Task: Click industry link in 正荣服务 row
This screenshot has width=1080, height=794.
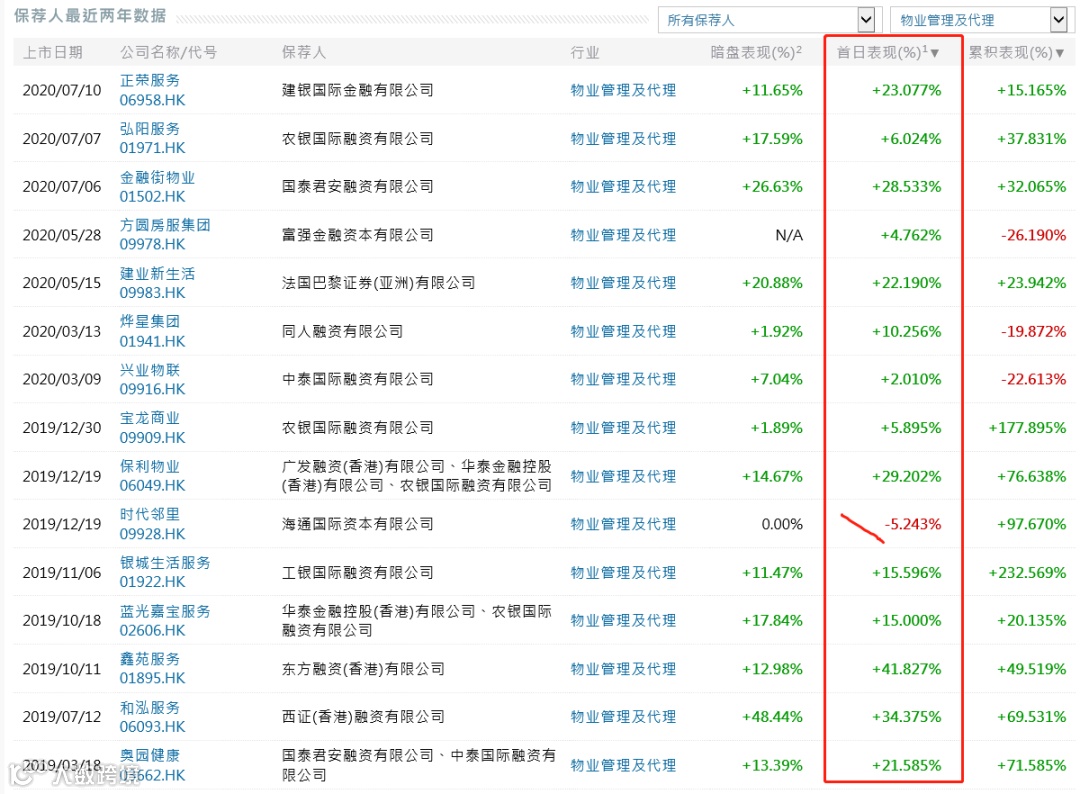Action: coord(623,90)
